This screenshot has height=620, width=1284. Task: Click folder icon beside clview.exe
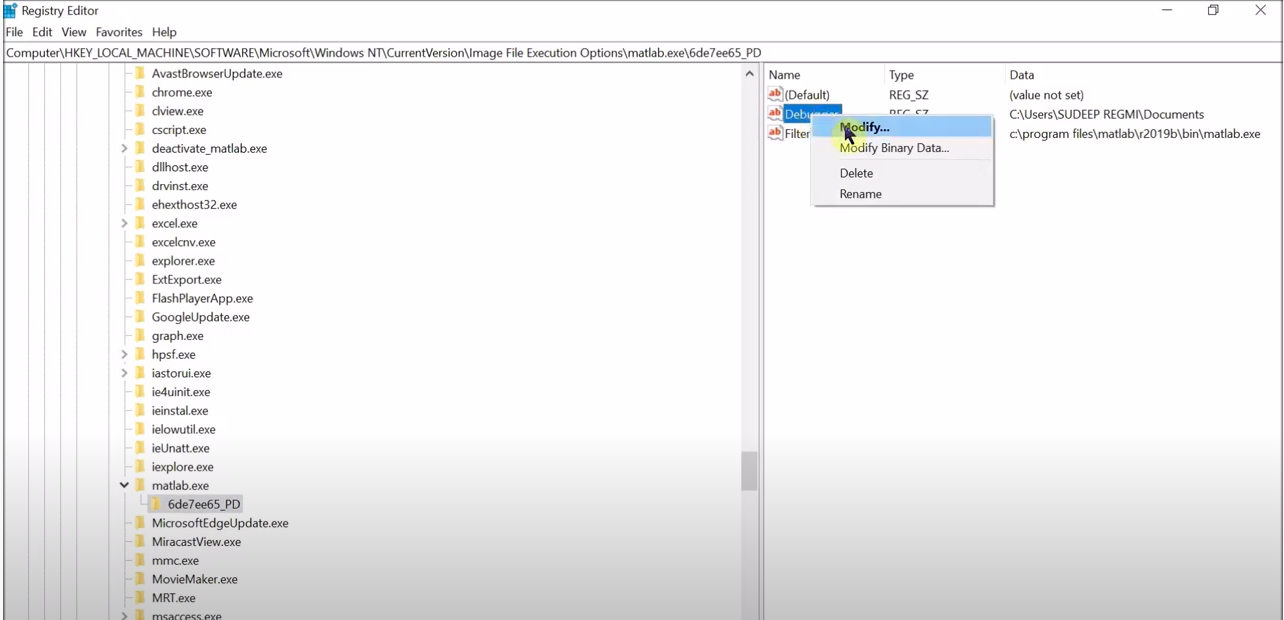click(140, 111)
